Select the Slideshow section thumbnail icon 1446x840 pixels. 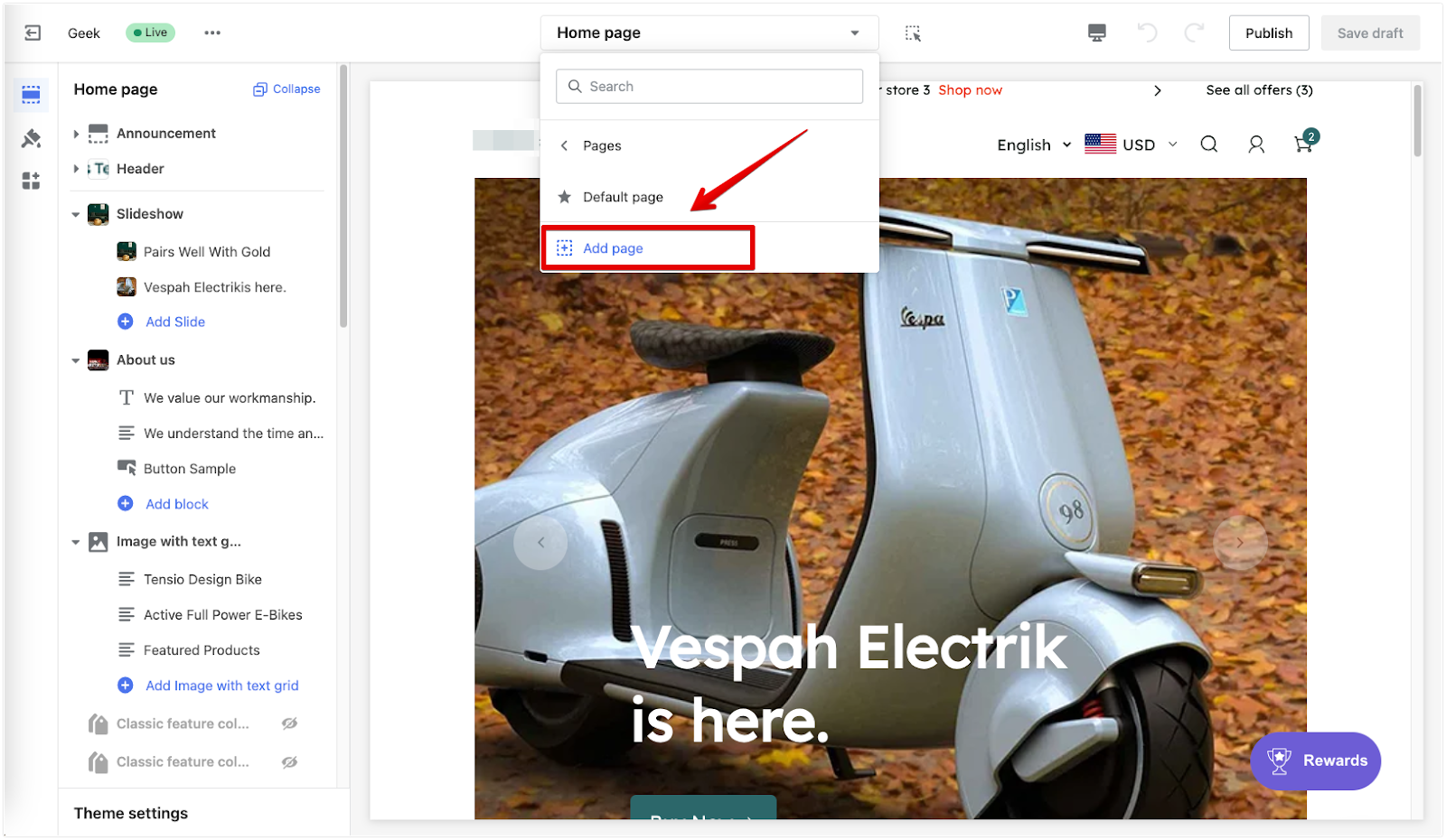coord(98,214)
